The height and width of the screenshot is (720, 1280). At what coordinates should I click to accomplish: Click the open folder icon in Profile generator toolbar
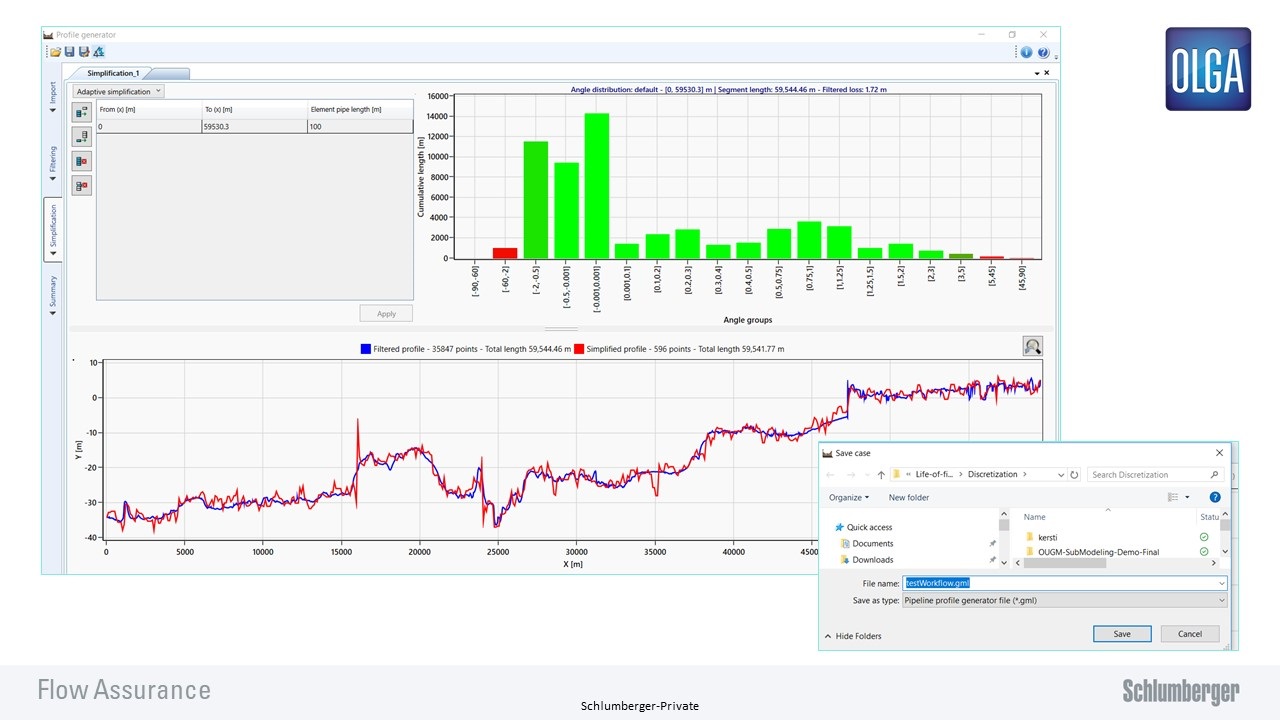(56, 52)
